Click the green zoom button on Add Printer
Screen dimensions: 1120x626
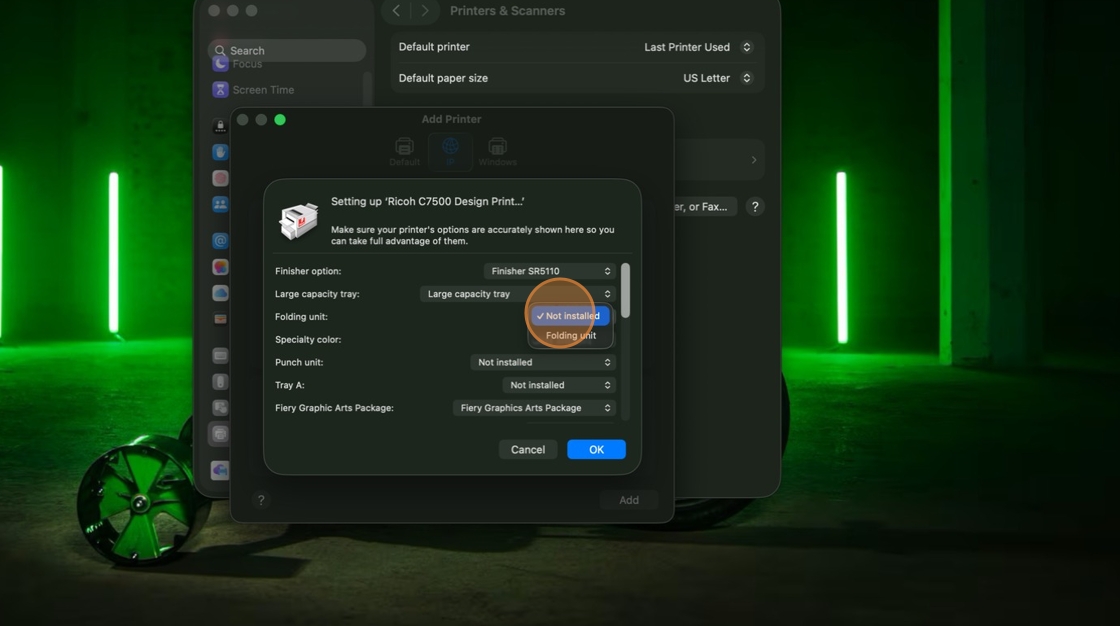point(280,120)
